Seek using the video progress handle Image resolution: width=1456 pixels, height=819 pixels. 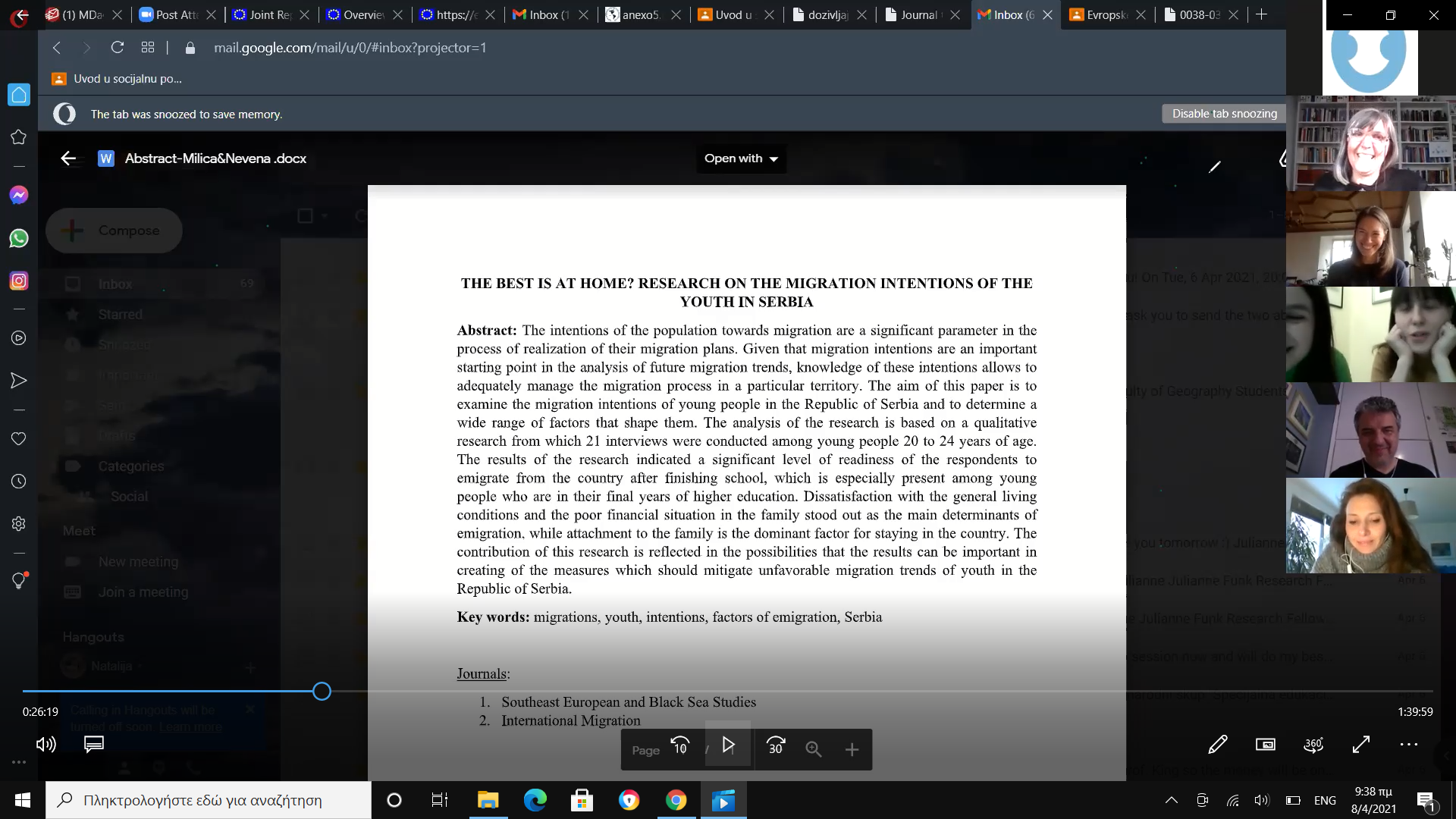[x=322, y=692]
